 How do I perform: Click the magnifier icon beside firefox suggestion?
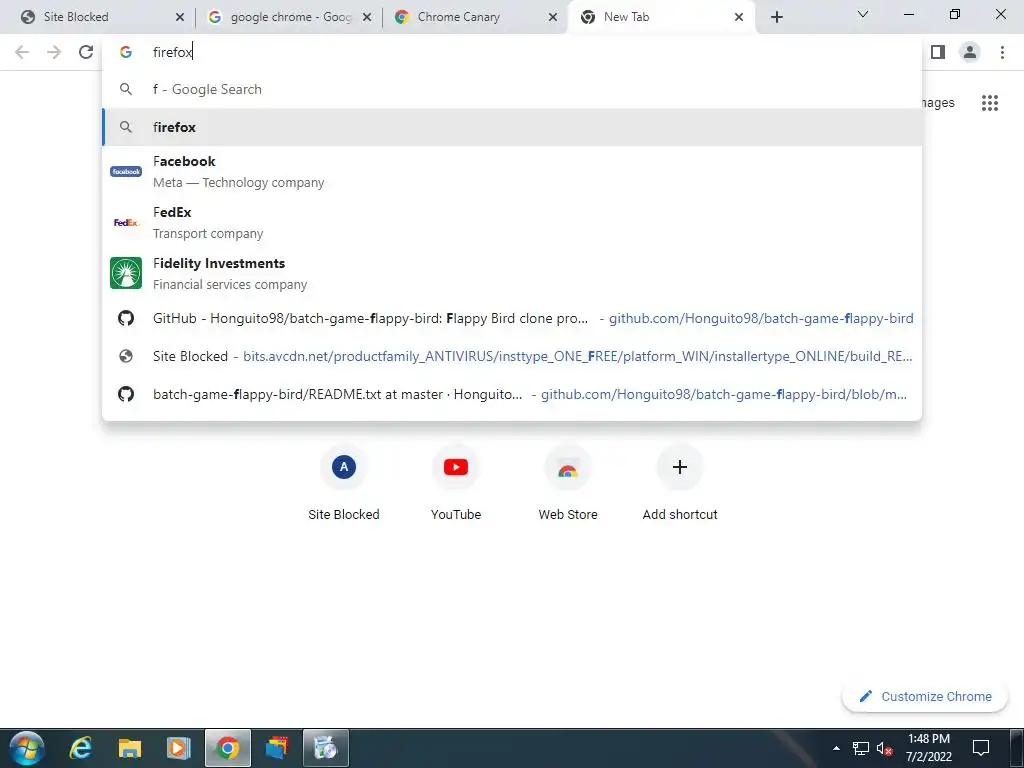tap(126, 127)
